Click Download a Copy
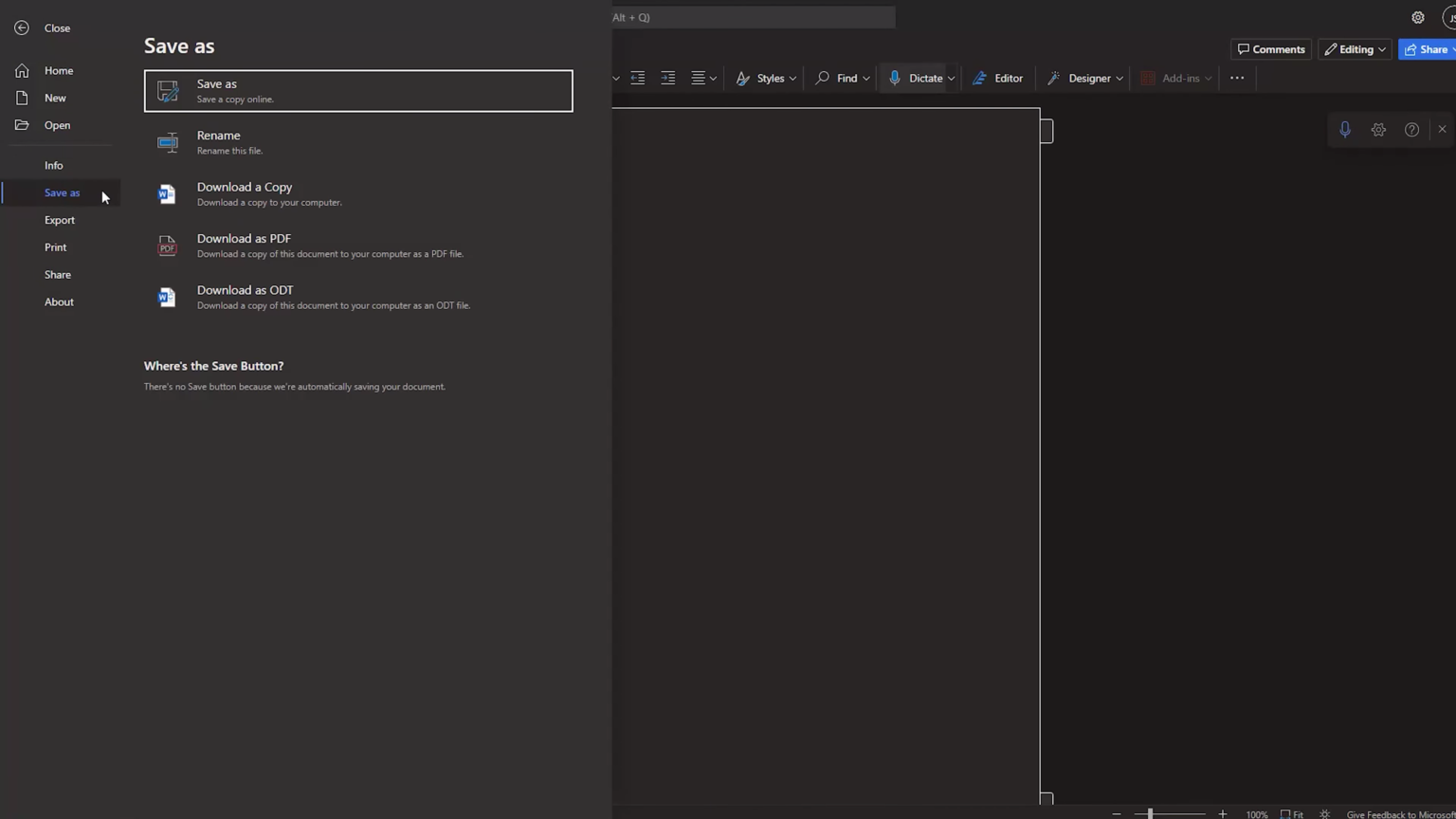Viewport: 1456px width, 819px height. pos(244,193)
